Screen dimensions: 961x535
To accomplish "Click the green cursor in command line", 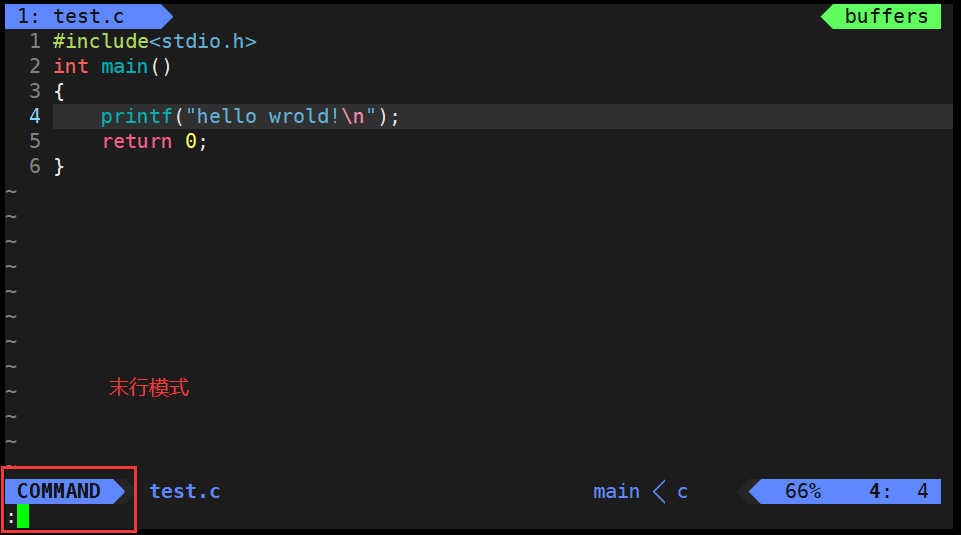I will 23,516.
